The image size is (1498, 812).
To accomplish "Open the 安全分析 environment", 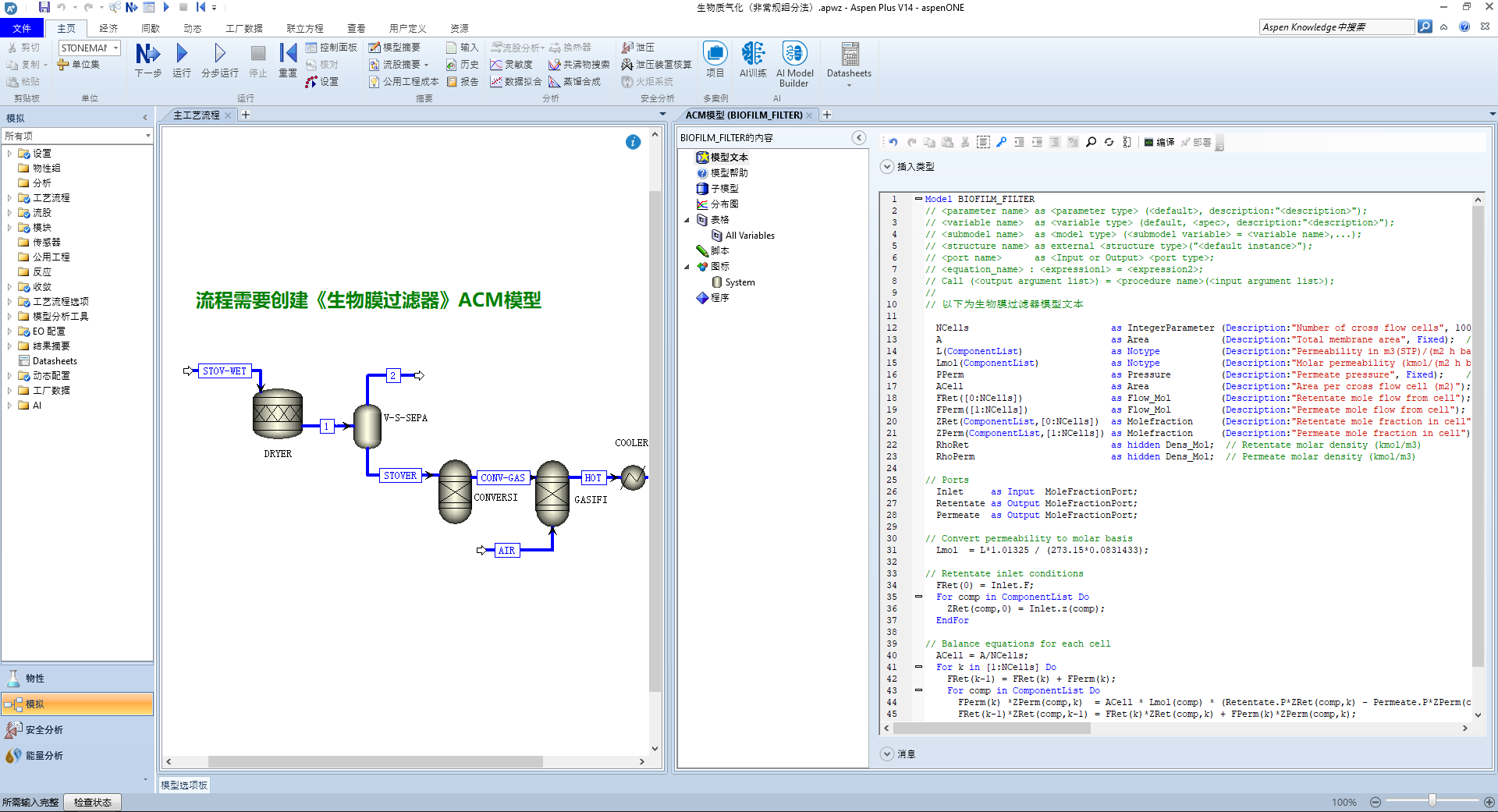I will pos(76,729).
